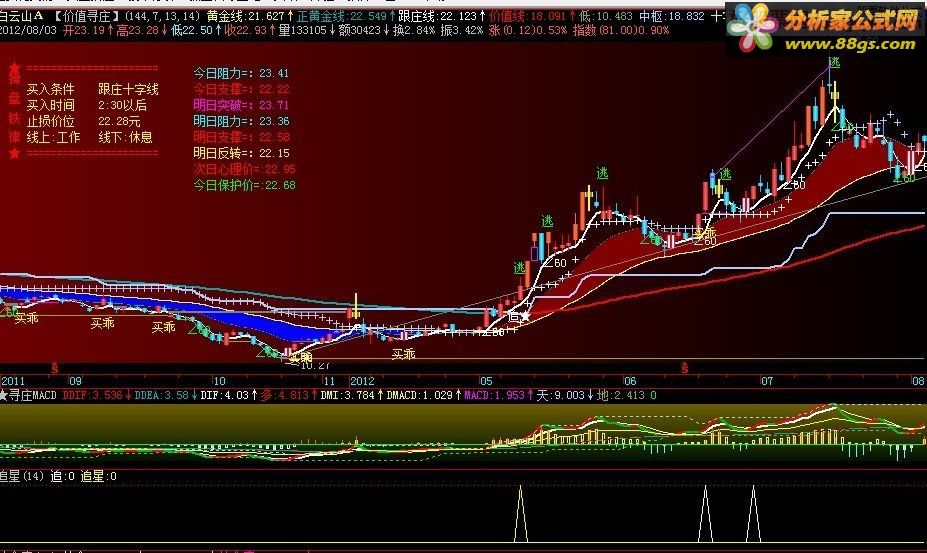Click the 2012 year label on the time axis

click(x=362, y=381)
